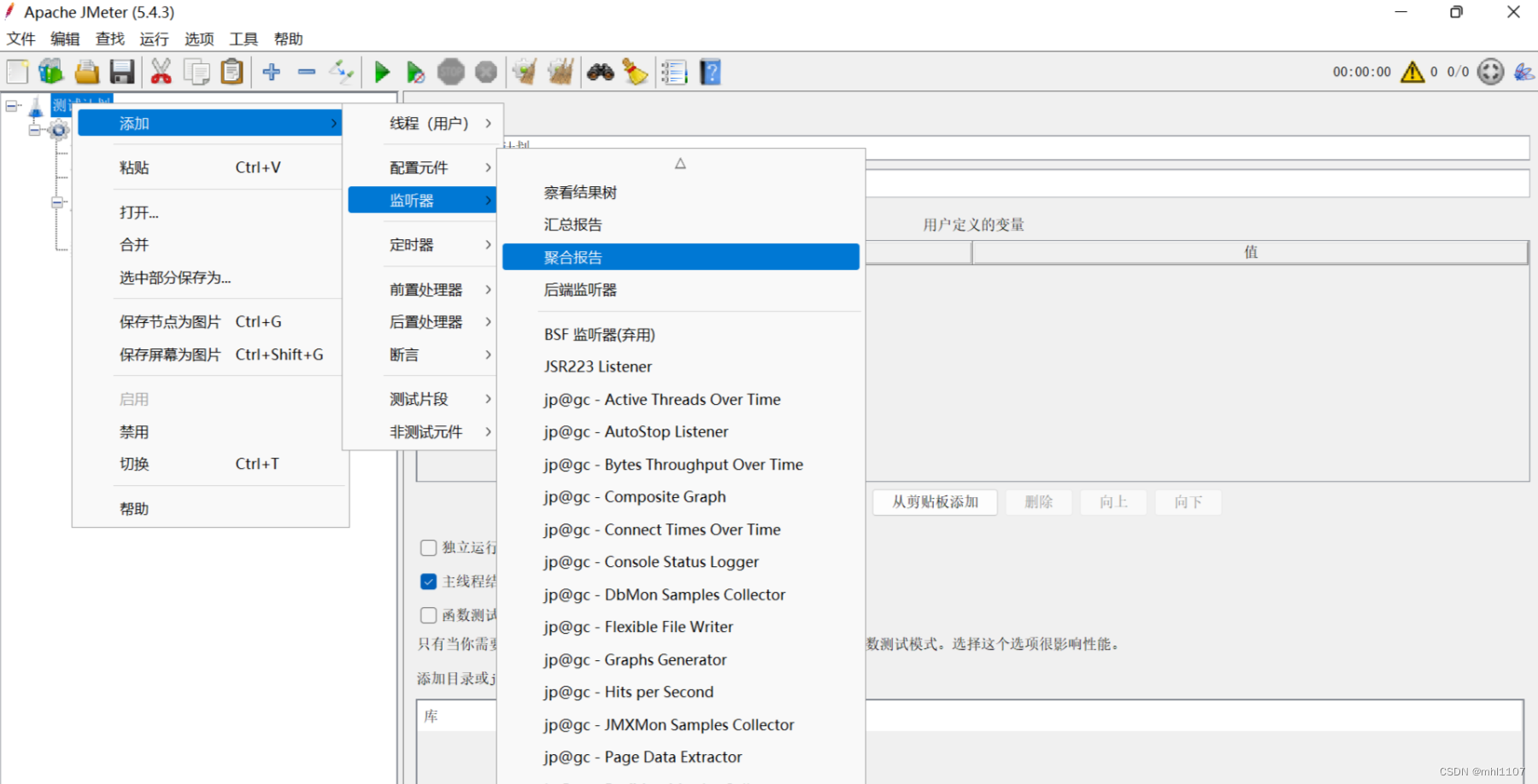Image resolution: width=1538 pixels, height=784 pixels.
Task: Click 粘贴 in context menu
Action: [x=209, y=167]
